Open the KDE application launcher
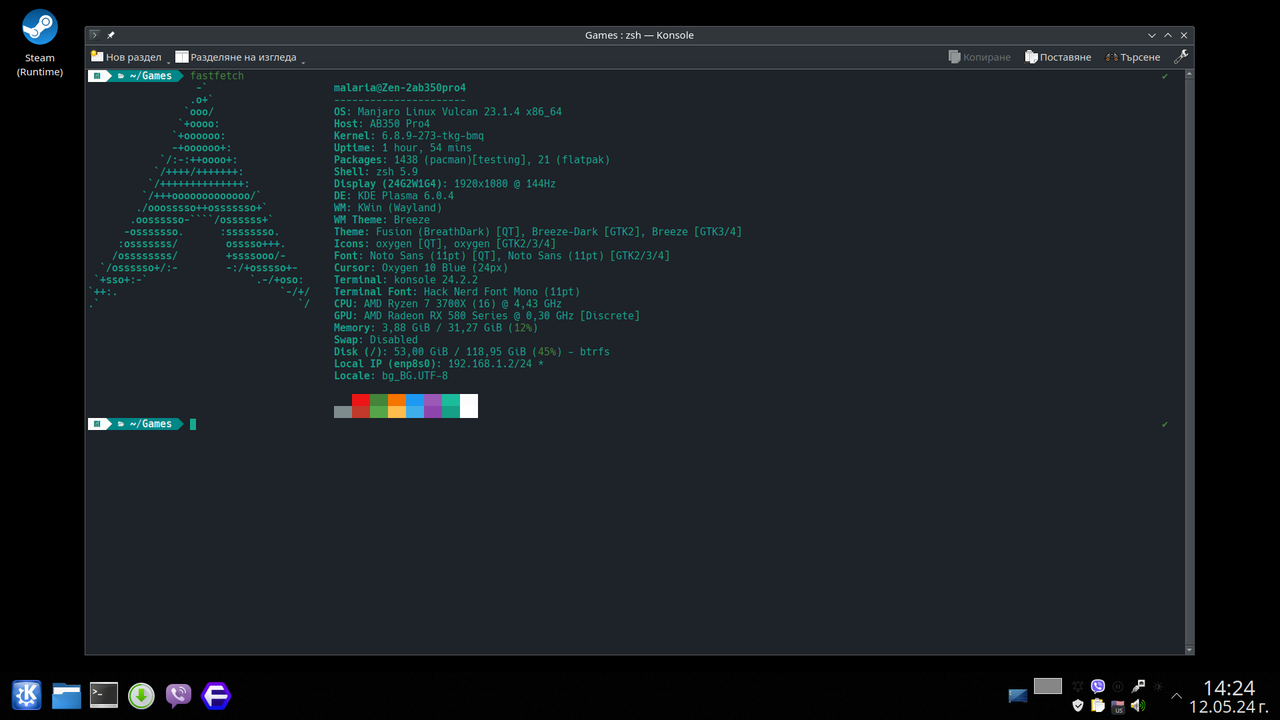1280x720 pixels. 27,695
